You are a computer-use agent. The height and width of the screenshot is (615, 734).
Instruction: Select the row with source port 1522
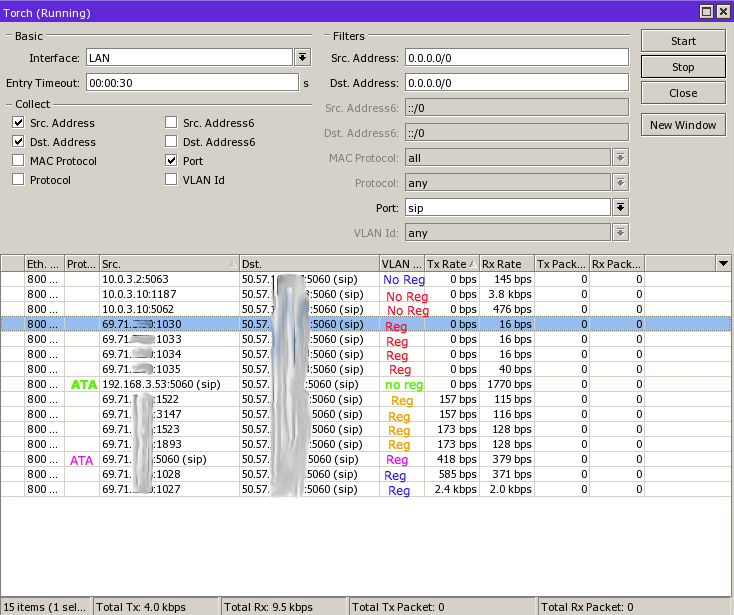(365, 399)
